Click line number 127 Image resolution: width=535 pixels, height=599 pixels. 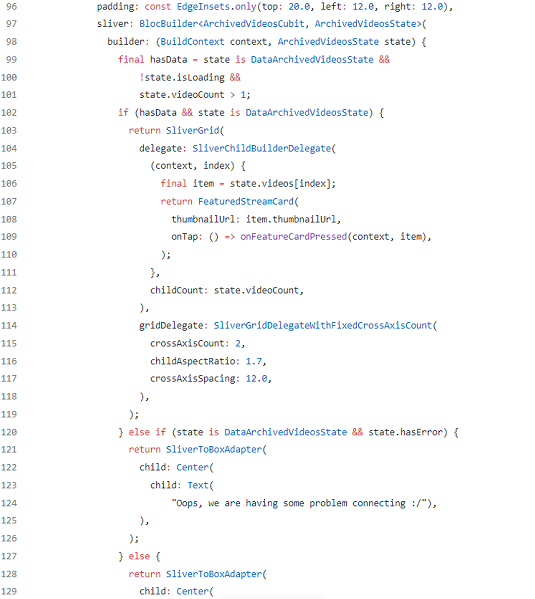coord(9,556)
